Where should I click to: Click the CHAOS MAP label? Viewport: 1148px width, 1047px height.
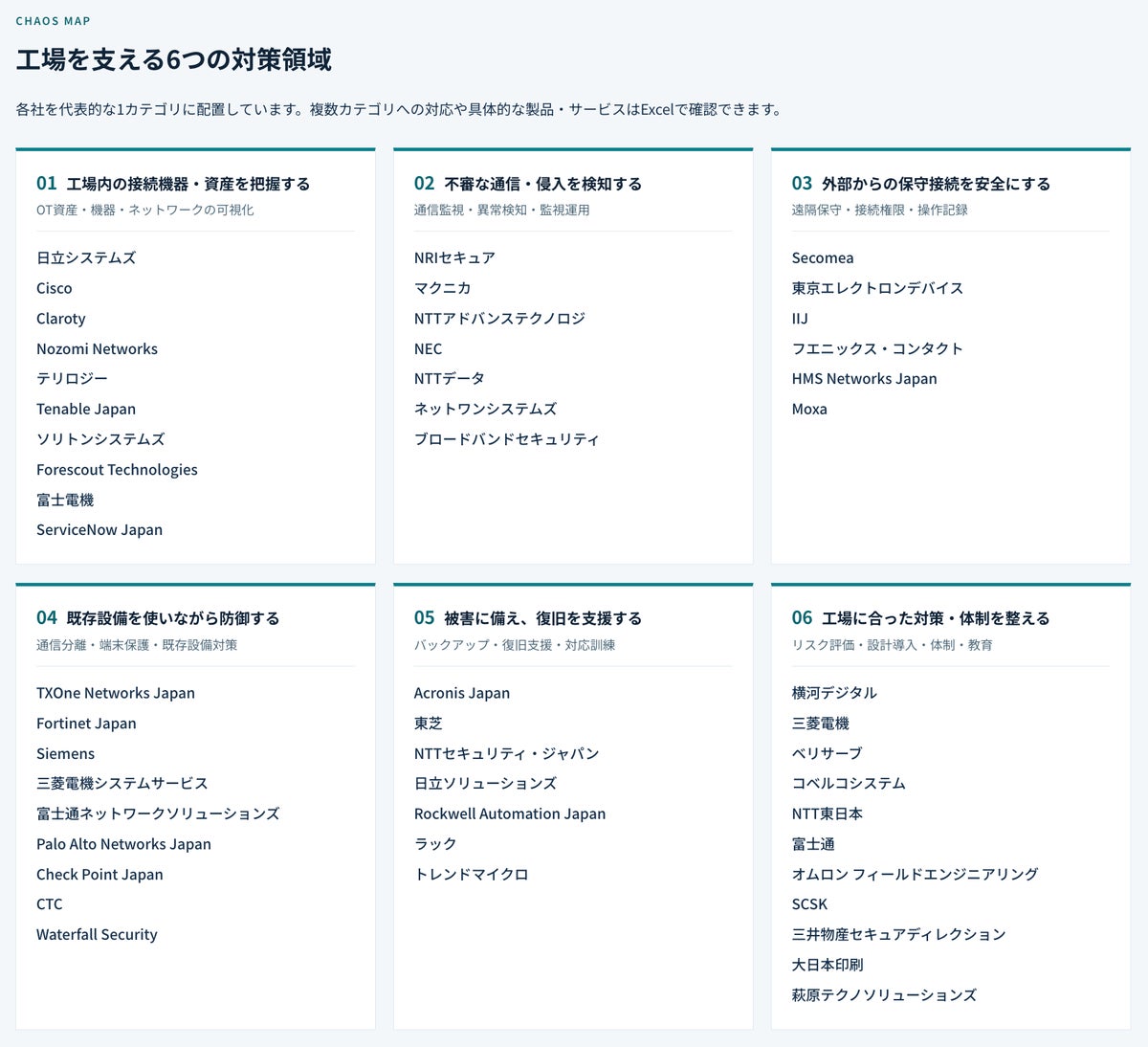coord(54,21)
